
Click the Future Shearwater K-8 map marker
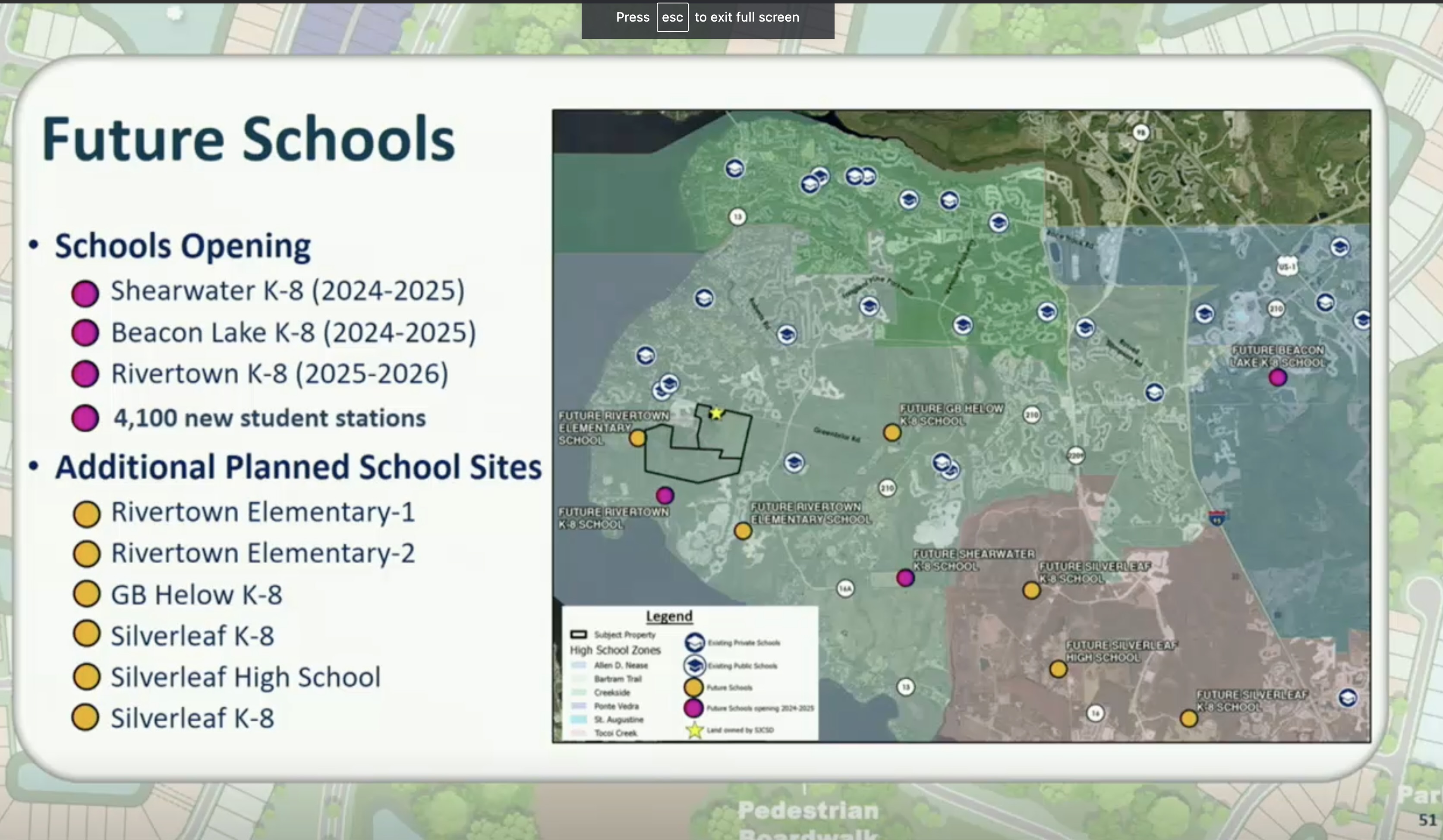click(905, 578)
